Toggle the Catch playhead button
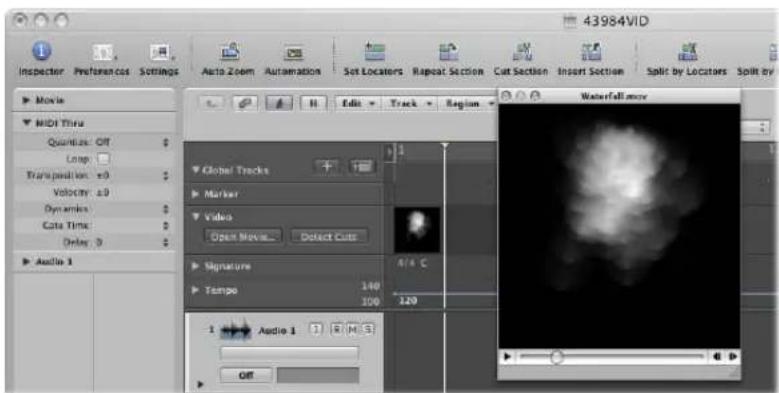 pos(279,103)
